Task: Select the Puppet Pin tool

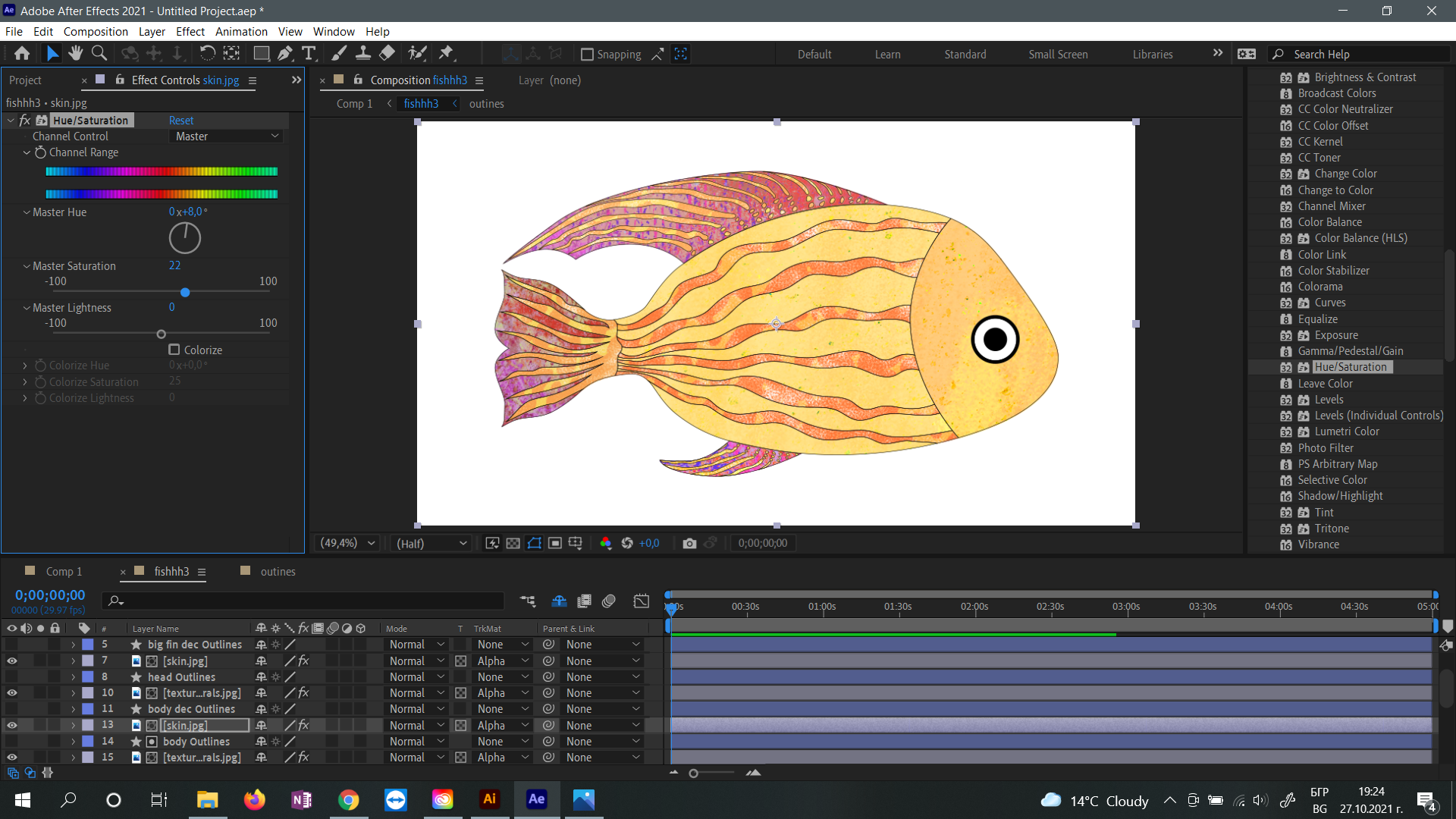Action: [446, 53]
